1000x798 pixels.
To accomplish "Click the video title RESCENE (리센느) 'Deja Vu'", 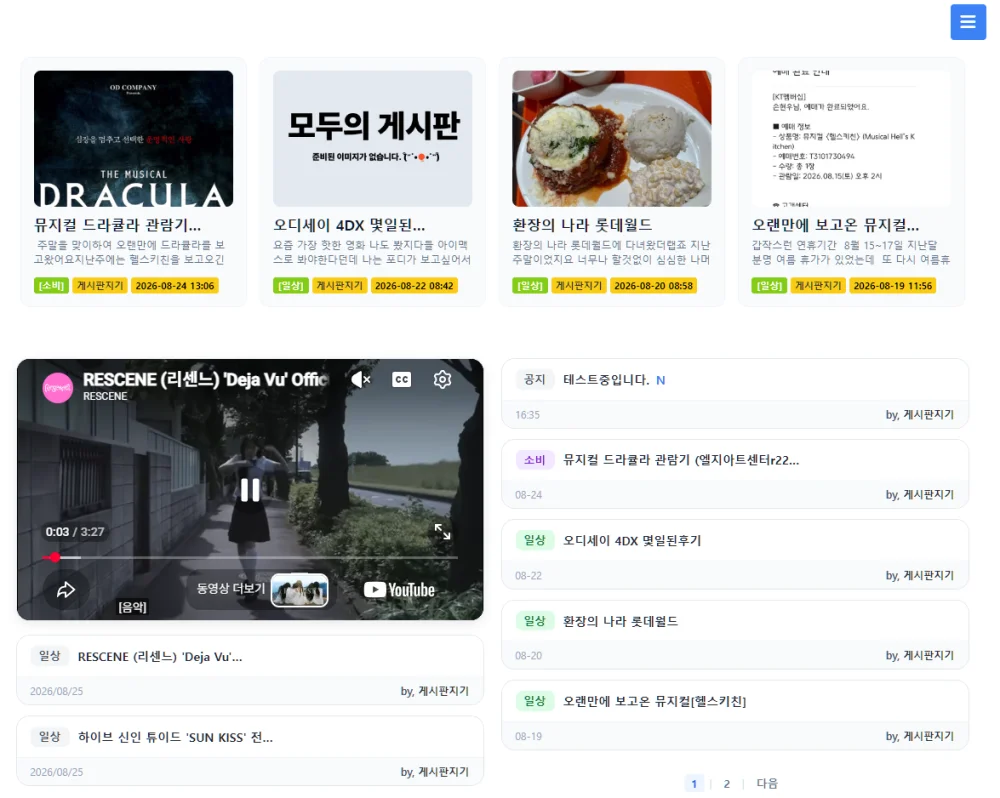I will click(x=205, y=380).
